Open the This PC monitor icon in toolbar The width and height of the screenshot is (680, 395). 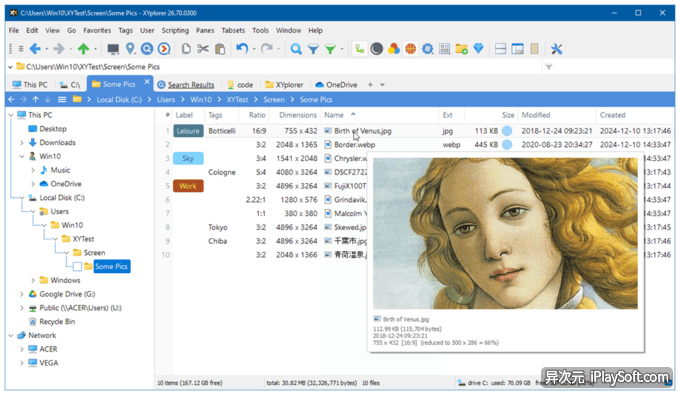[113, 49]
